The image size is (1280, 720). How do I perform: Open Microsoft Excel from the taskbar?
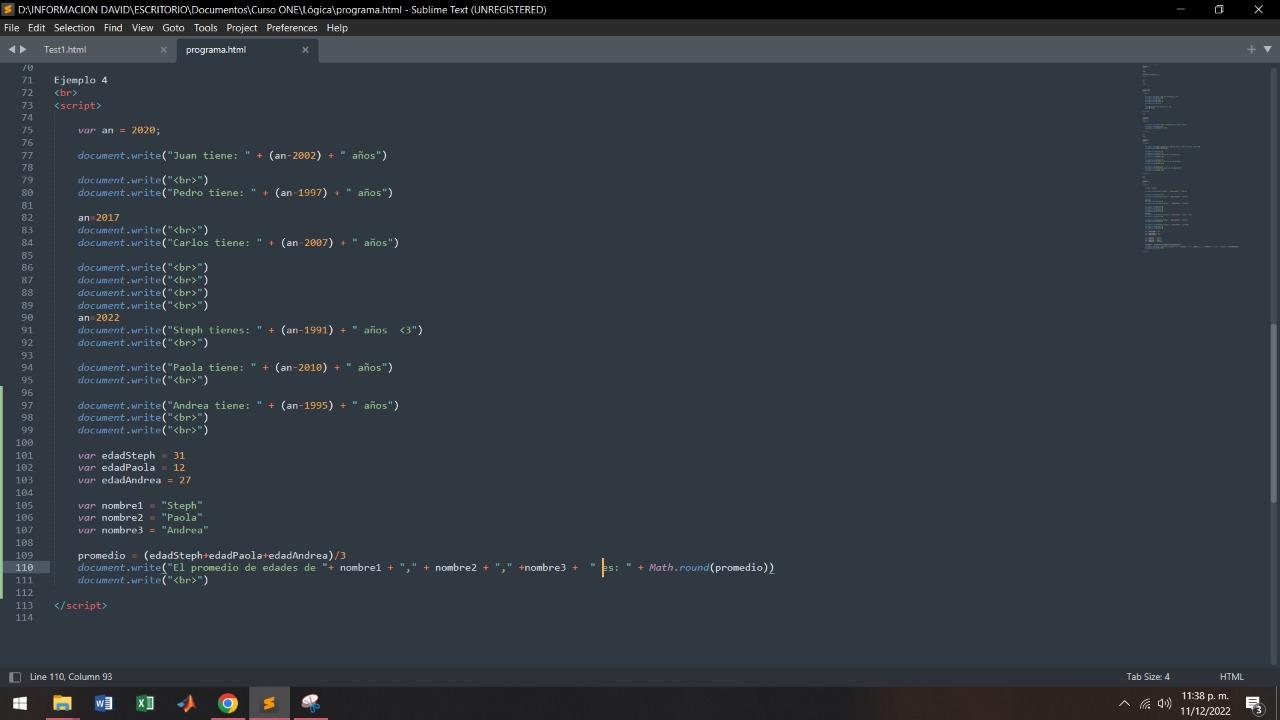tap(145, 703)
